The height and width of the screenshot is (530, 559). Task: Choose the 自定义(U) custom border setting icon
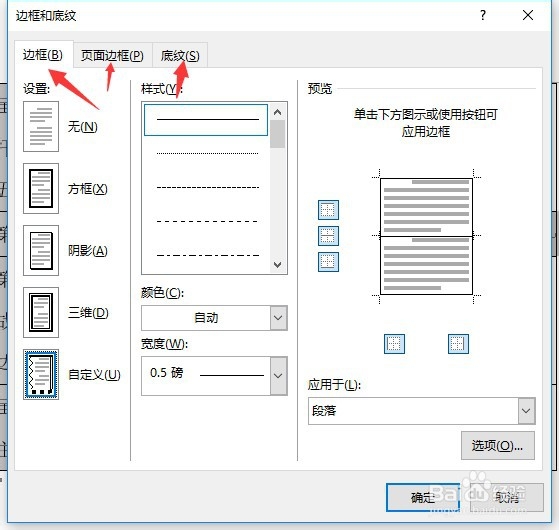tap(41, 375)
